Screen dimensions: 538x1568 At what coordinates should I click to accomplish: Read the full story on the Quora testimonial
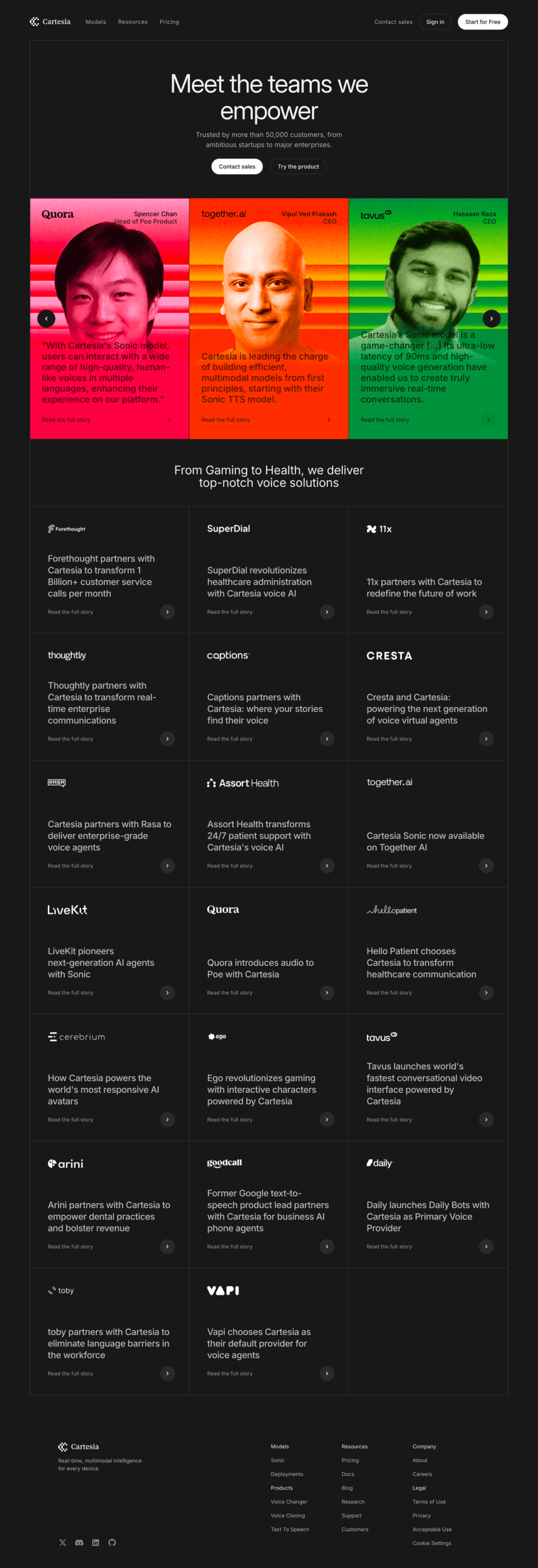pyautogui.click(x=66, y=419)
